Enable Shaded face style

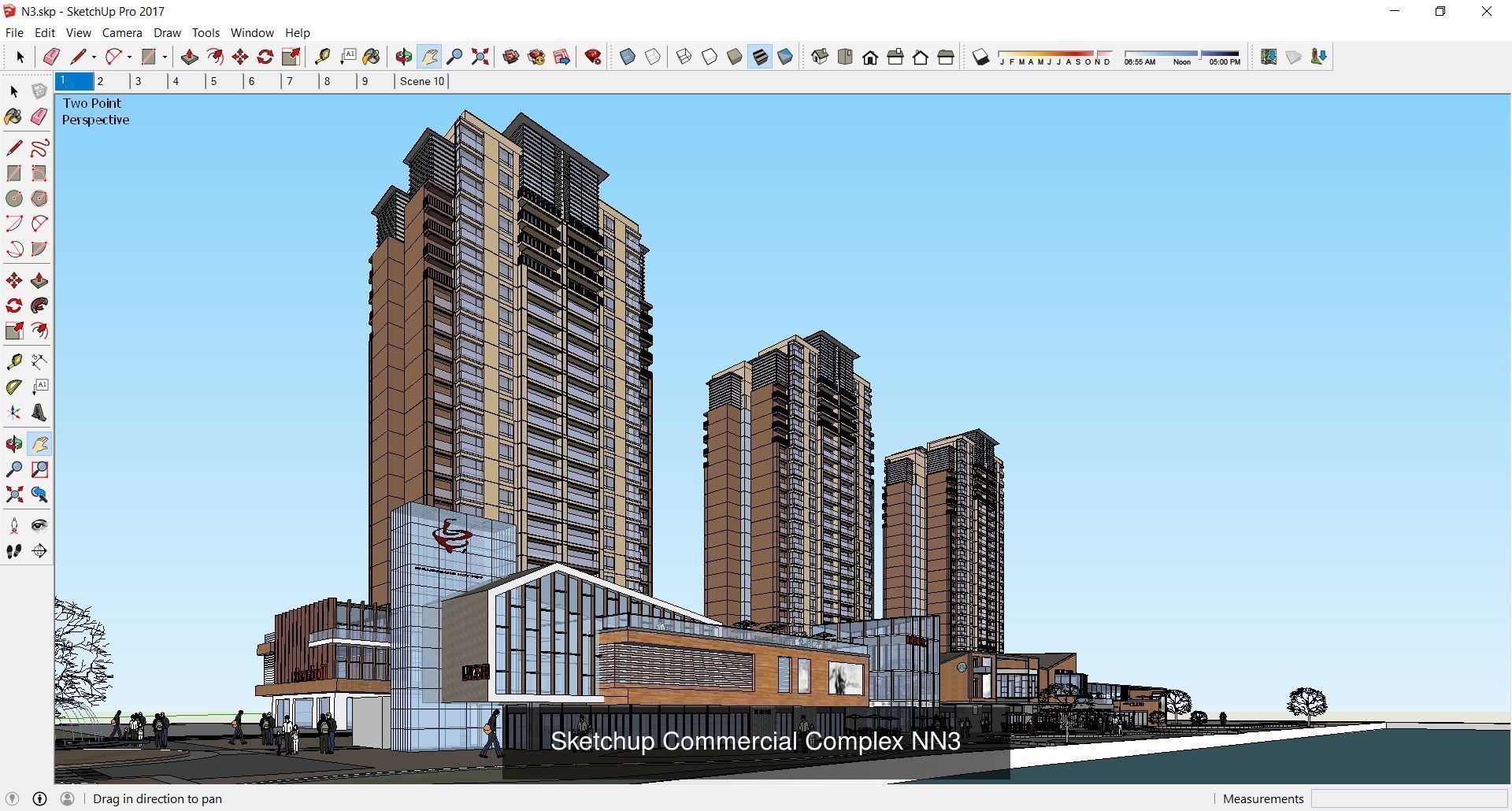(x=735, y=57)
